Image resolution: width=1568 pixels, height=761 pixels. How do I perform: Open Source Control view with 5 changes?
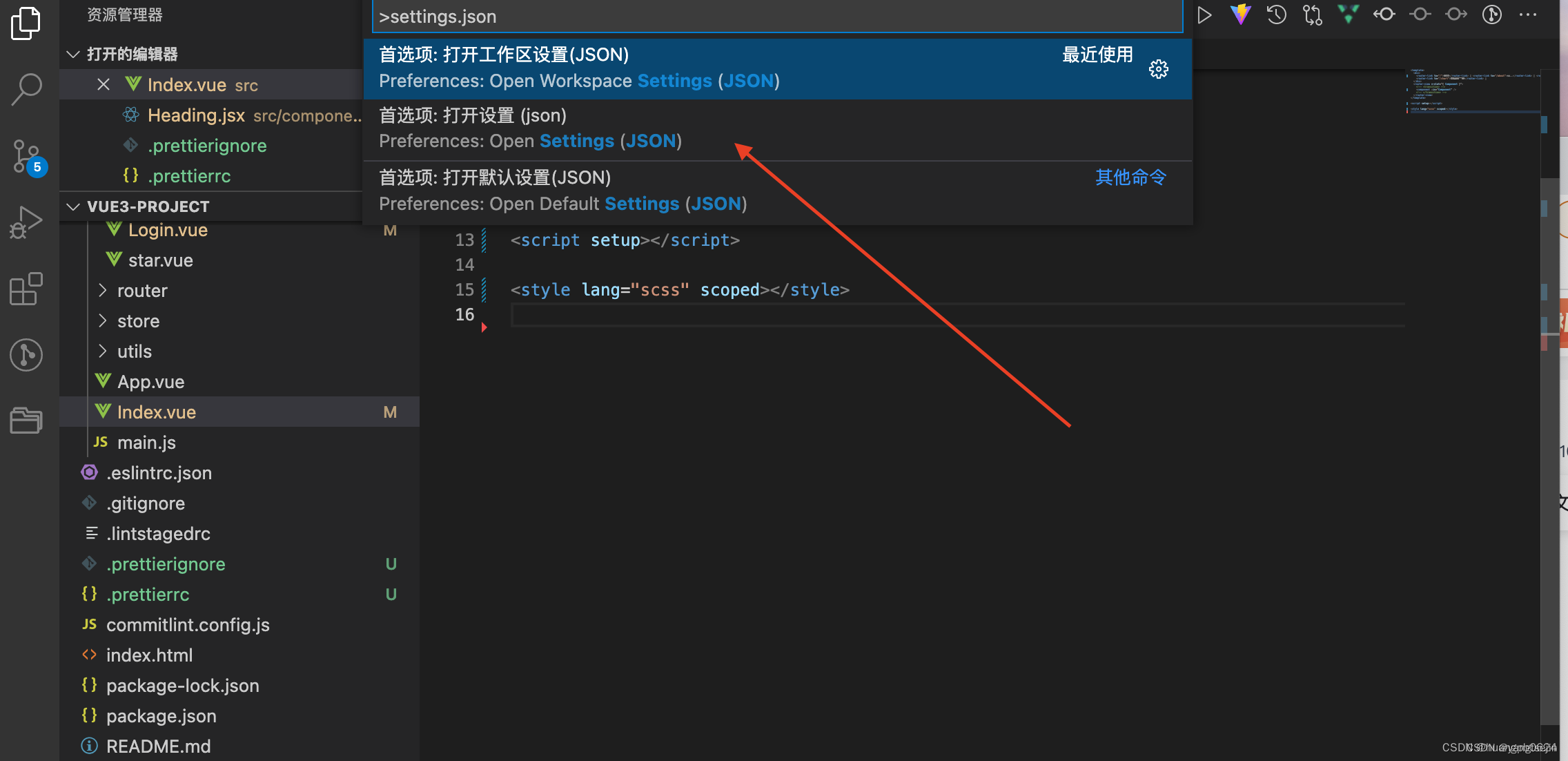[x=28, y=157]
